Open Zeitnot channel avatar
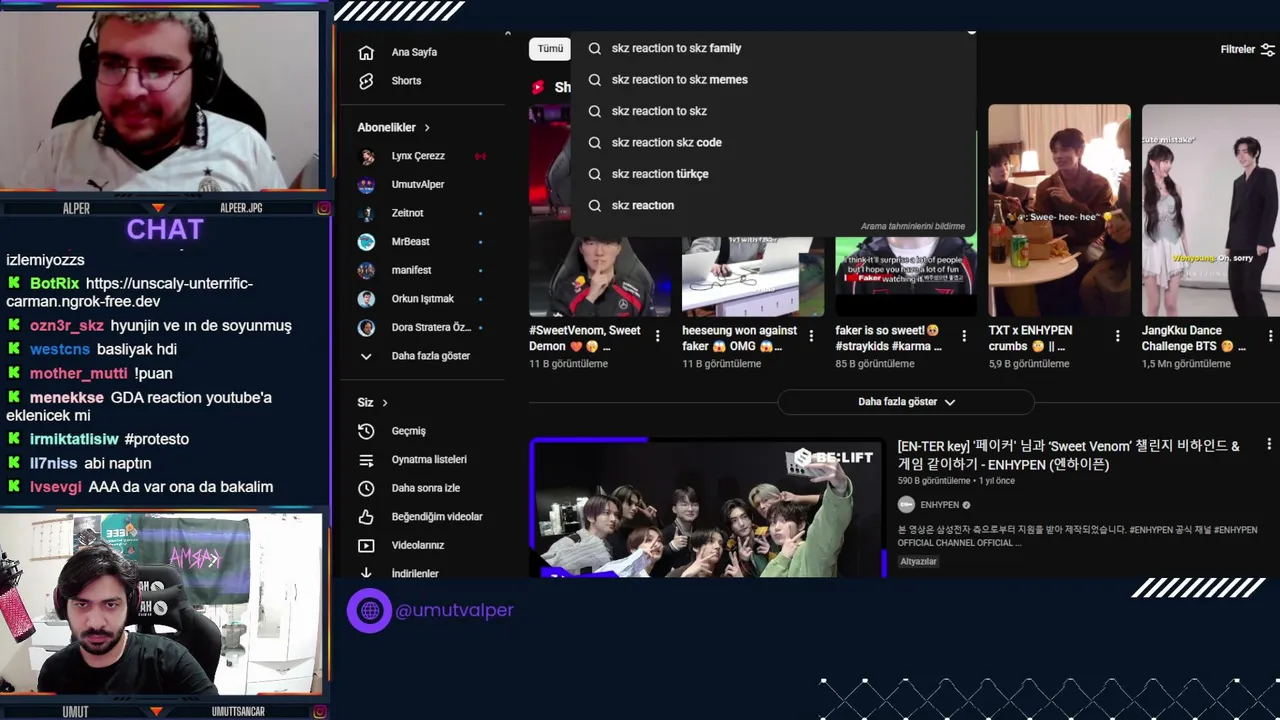Screen dimensions: 1280x720 [x=367, y=213]
